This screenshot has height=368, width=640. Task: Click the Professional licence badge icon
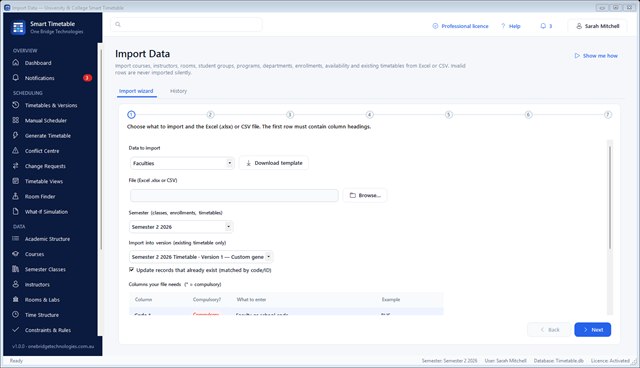pyautogui.click(x=435, y=26)
